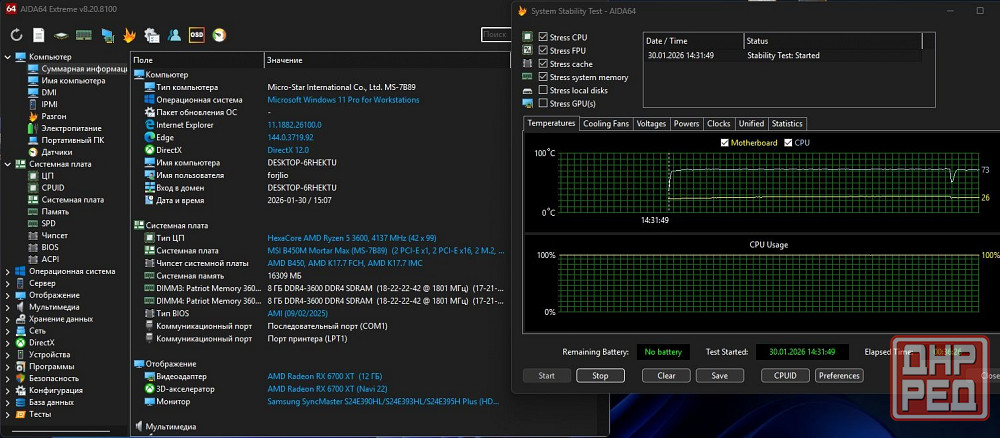This screenshot has width=1000, height=438.
Task: Click the sensor gauge icon in toolbar
Action: click(x=219, y=35)
